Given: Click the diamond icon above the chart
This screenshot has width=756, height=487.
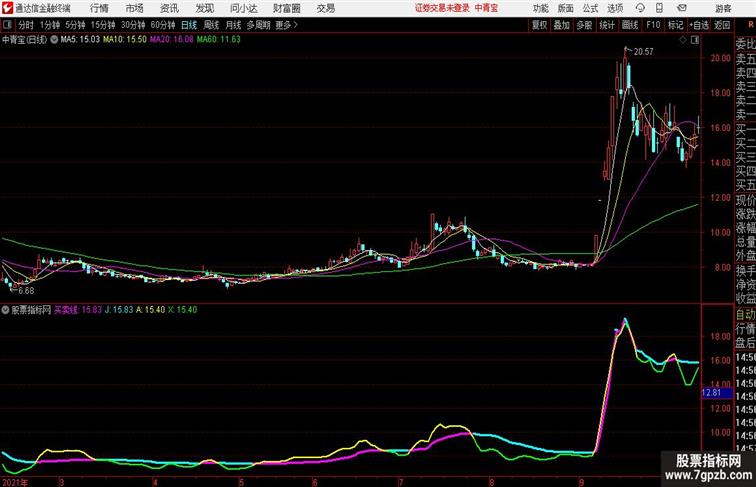Looking at the screenshot, I should [683, 40].
